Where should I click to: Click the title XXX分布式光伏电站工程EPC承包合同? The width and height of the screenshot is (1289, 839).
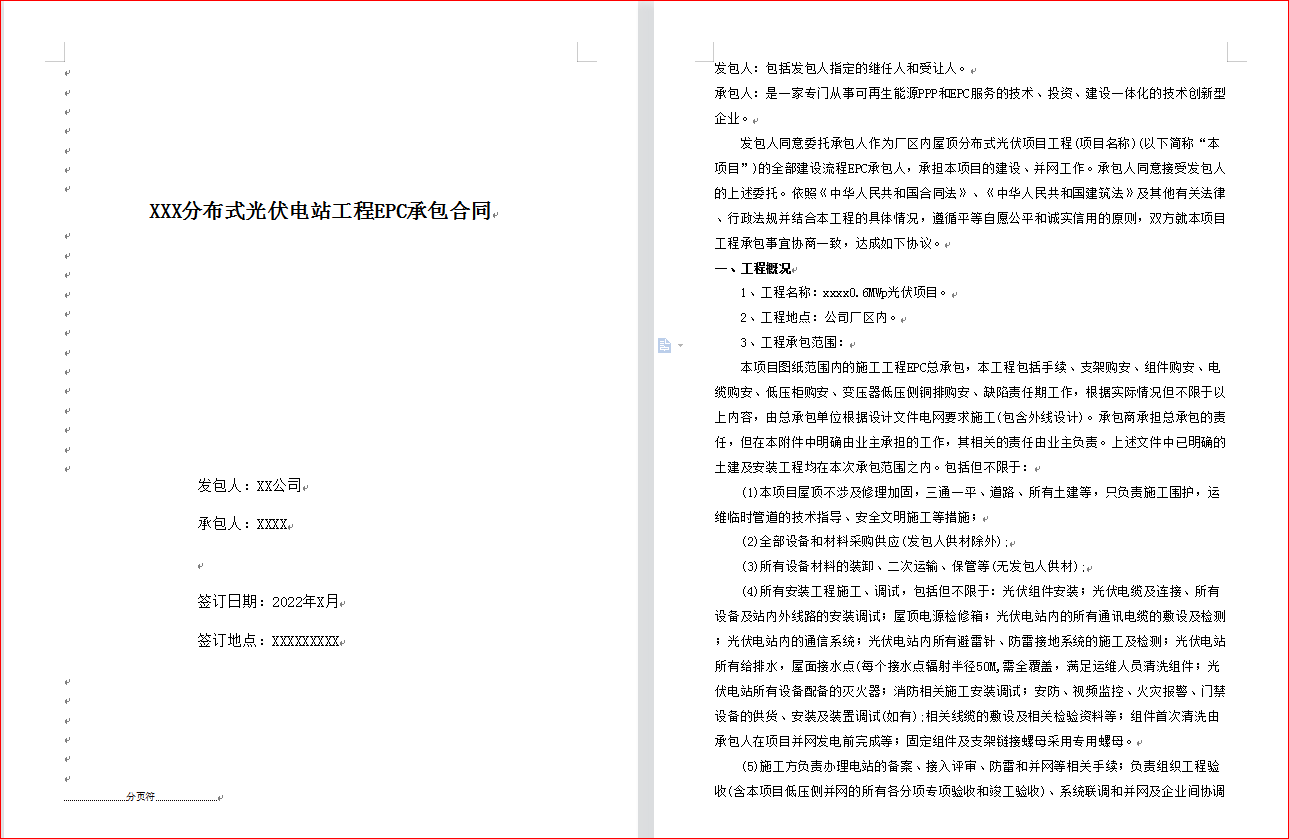[x=320, y=211]
